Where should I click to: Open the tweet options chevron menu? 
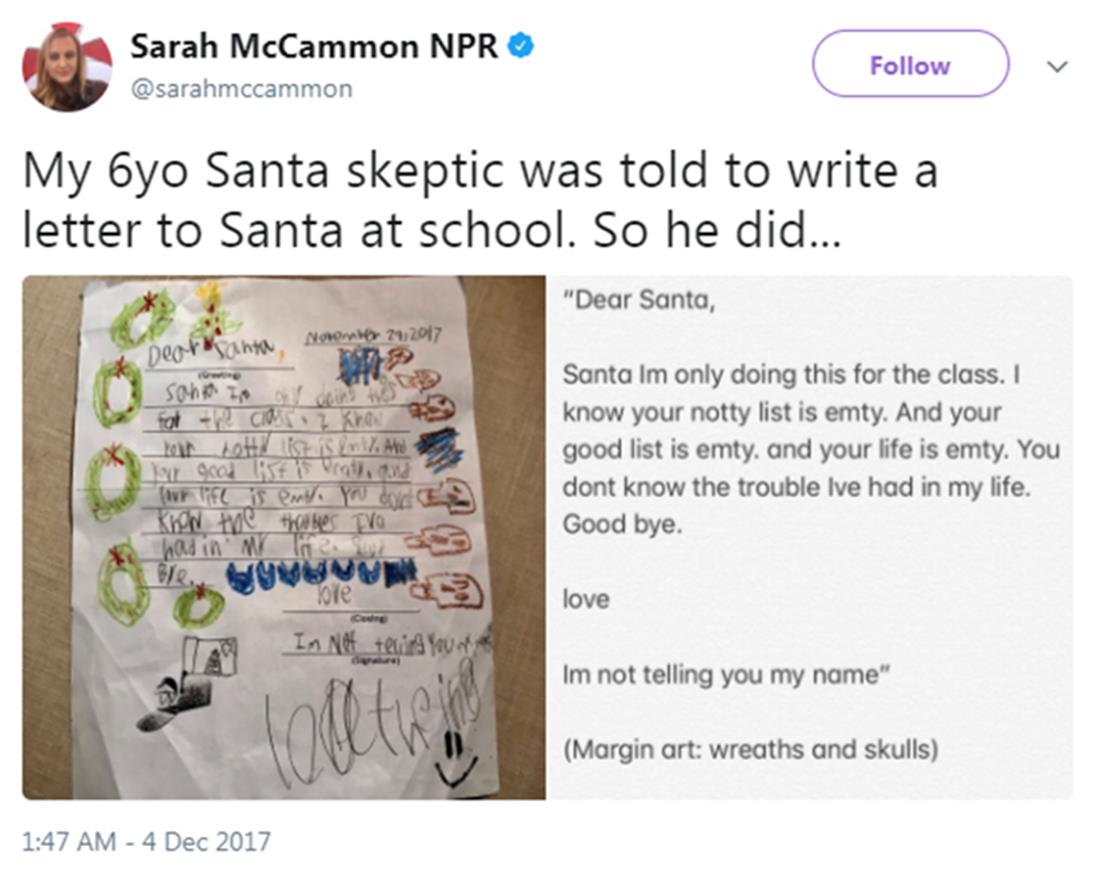[x=1057, y=66]
